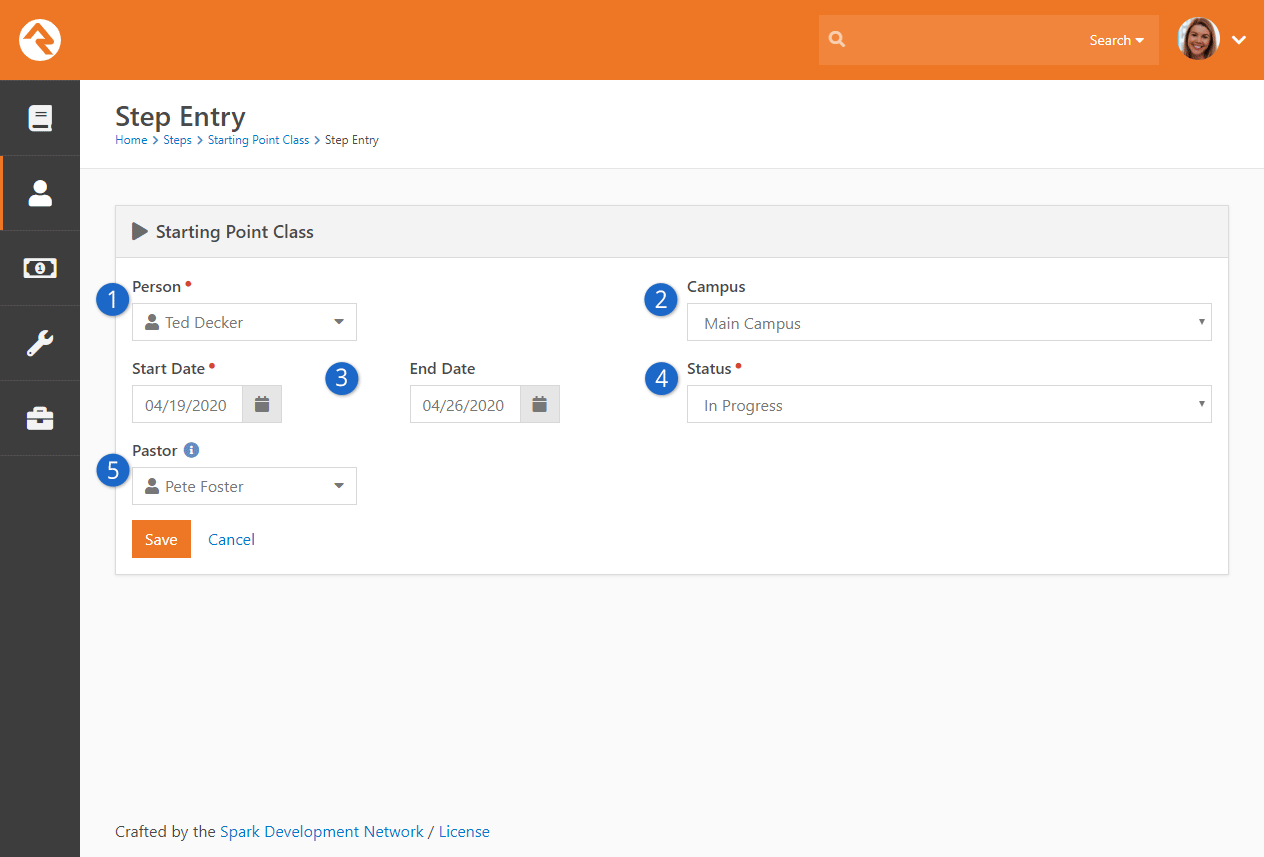Click the user profile avatar photo
This screenshot has width=1264, height=857.
(1199, 40)
